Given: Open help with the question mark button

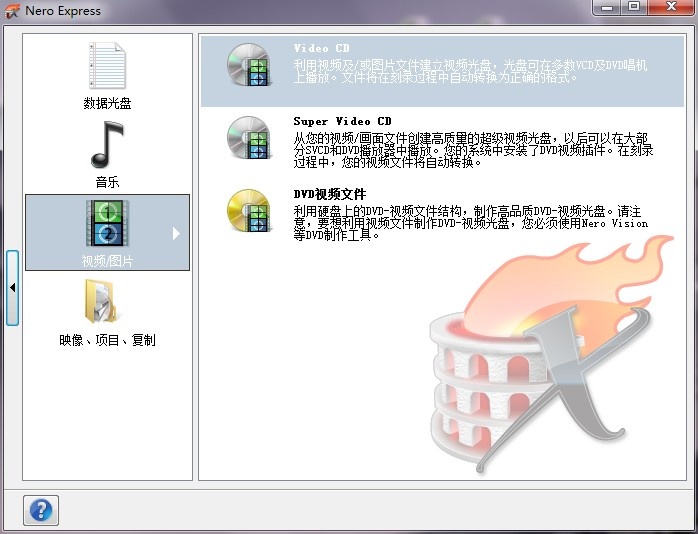Looking at the screenshot, I should click(x=41, y=510).
